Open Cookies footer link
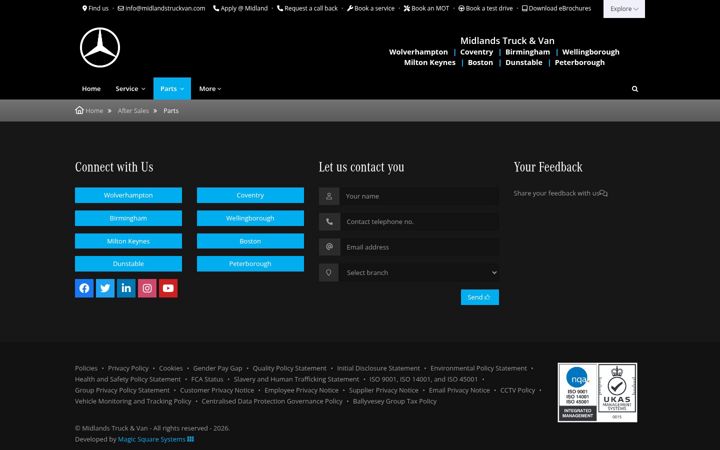Screen dimensions: 720x450 point(171,368)
